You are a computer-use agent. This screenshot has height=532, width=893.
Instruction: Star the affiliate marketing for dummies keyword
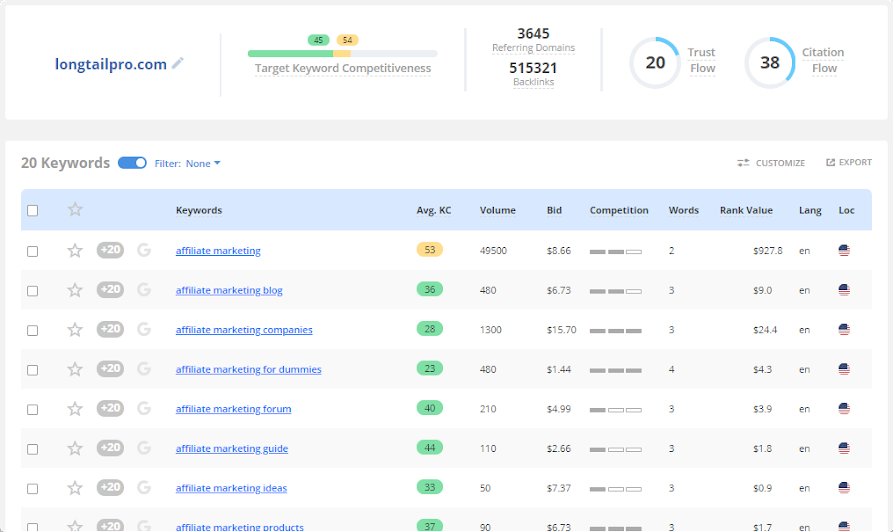tap(75, 369)
